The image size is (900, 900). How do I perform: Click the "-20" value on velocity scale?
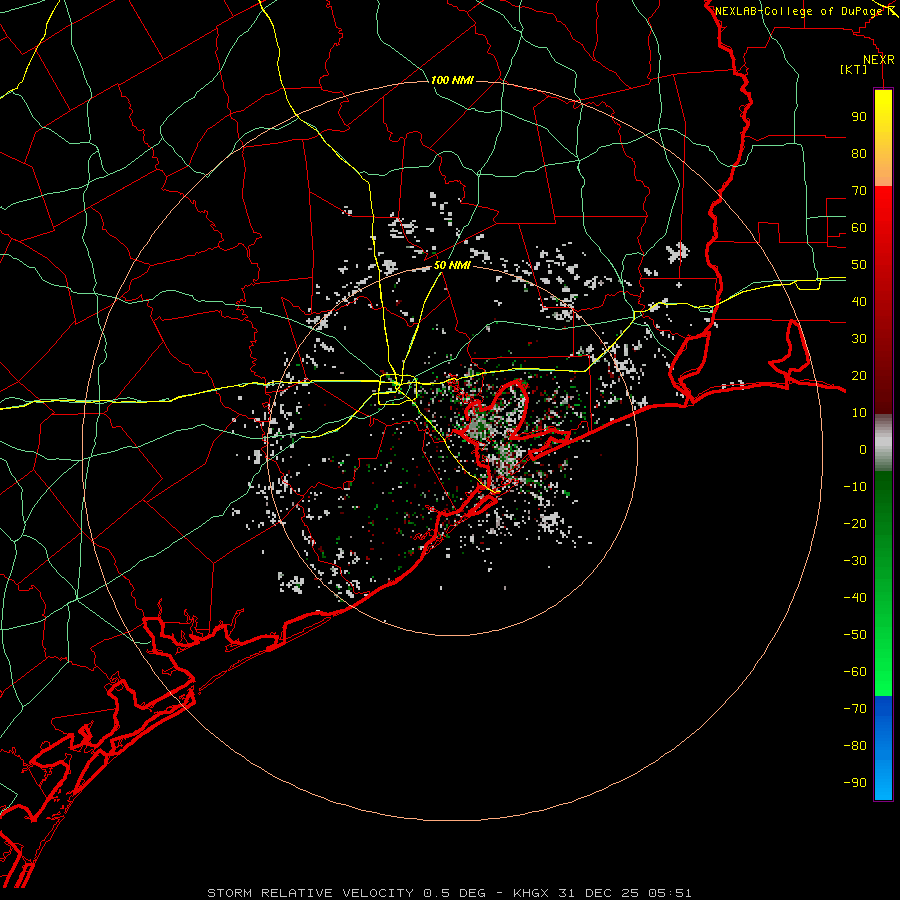point(855,523)
